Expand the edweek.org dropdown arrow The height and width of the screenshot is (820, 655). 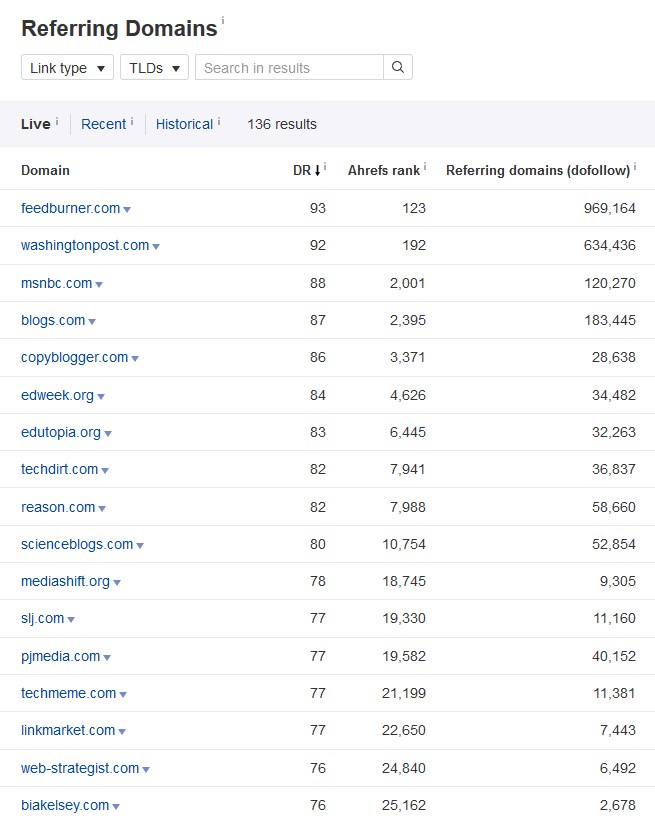[101, 397]
